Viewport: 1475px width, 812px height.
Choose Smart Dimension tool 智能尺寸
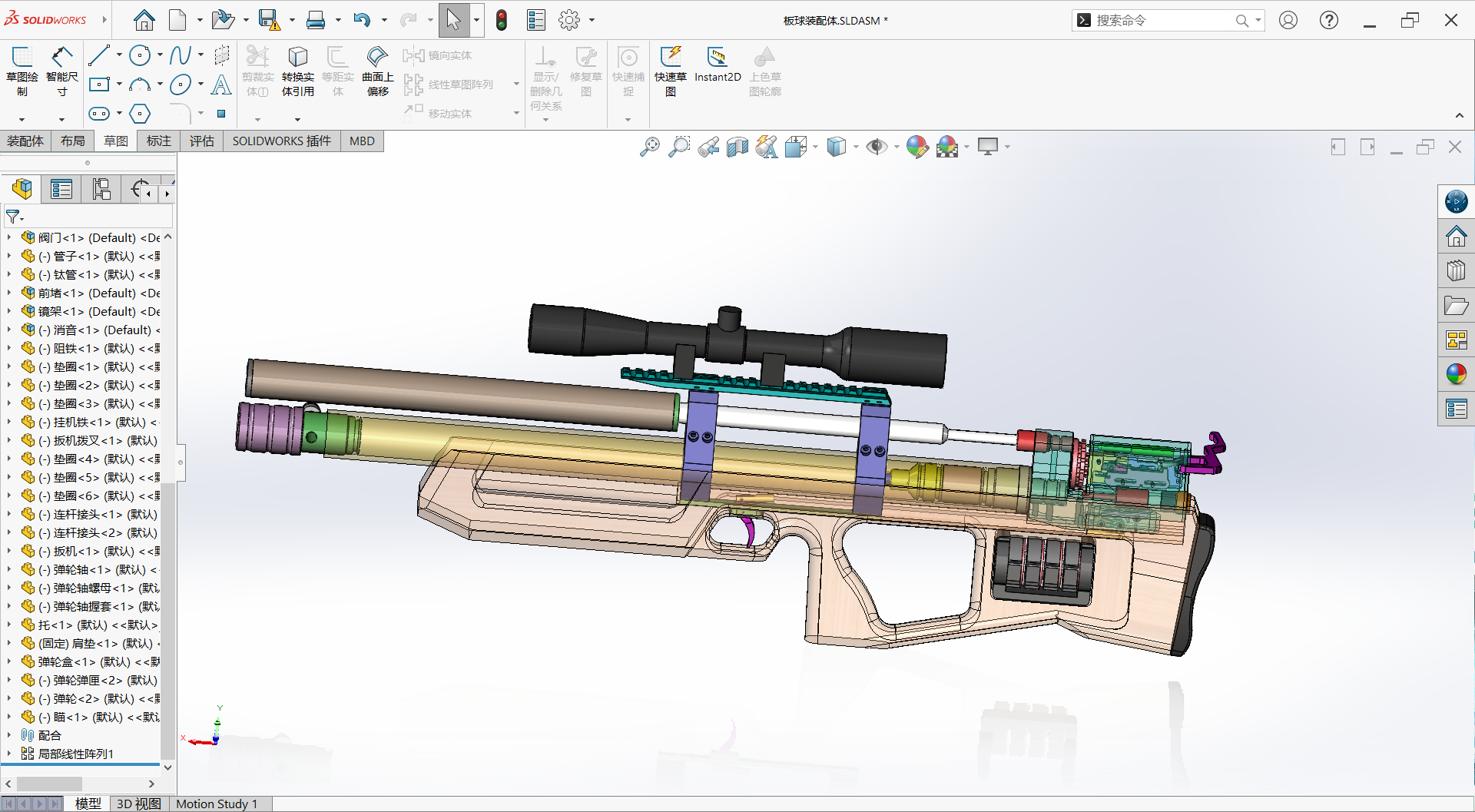[x=62, y=71]
